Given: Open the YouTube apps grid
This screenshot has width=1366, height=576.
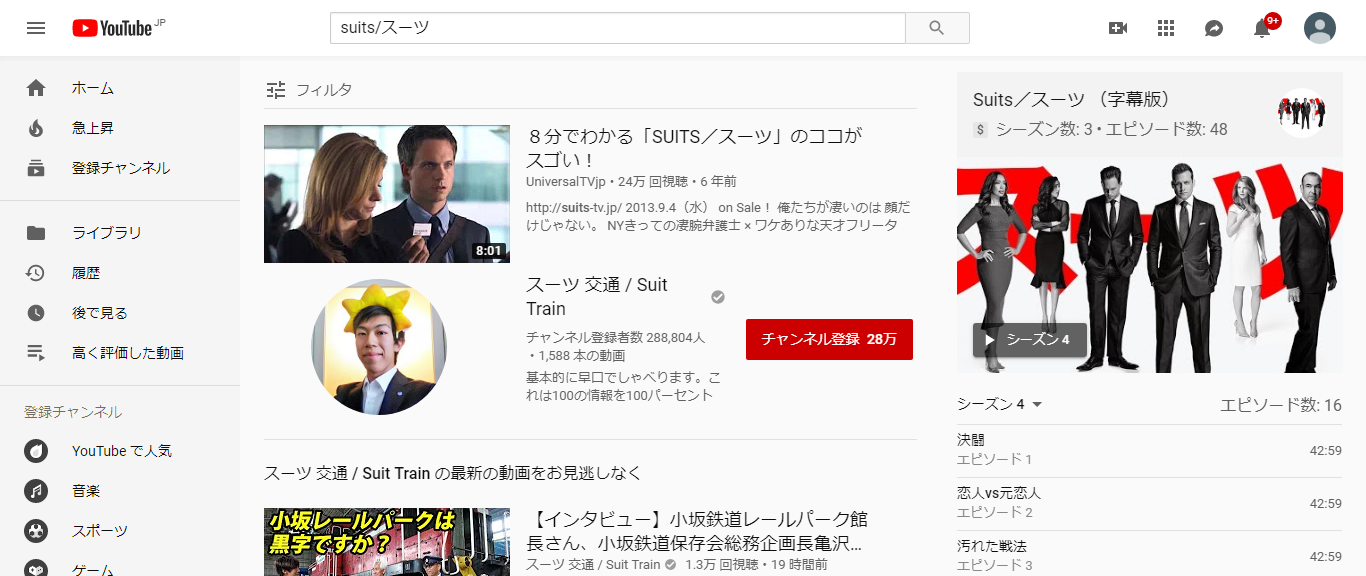Looking at the screenshot, I should [x=1166, y=28].
